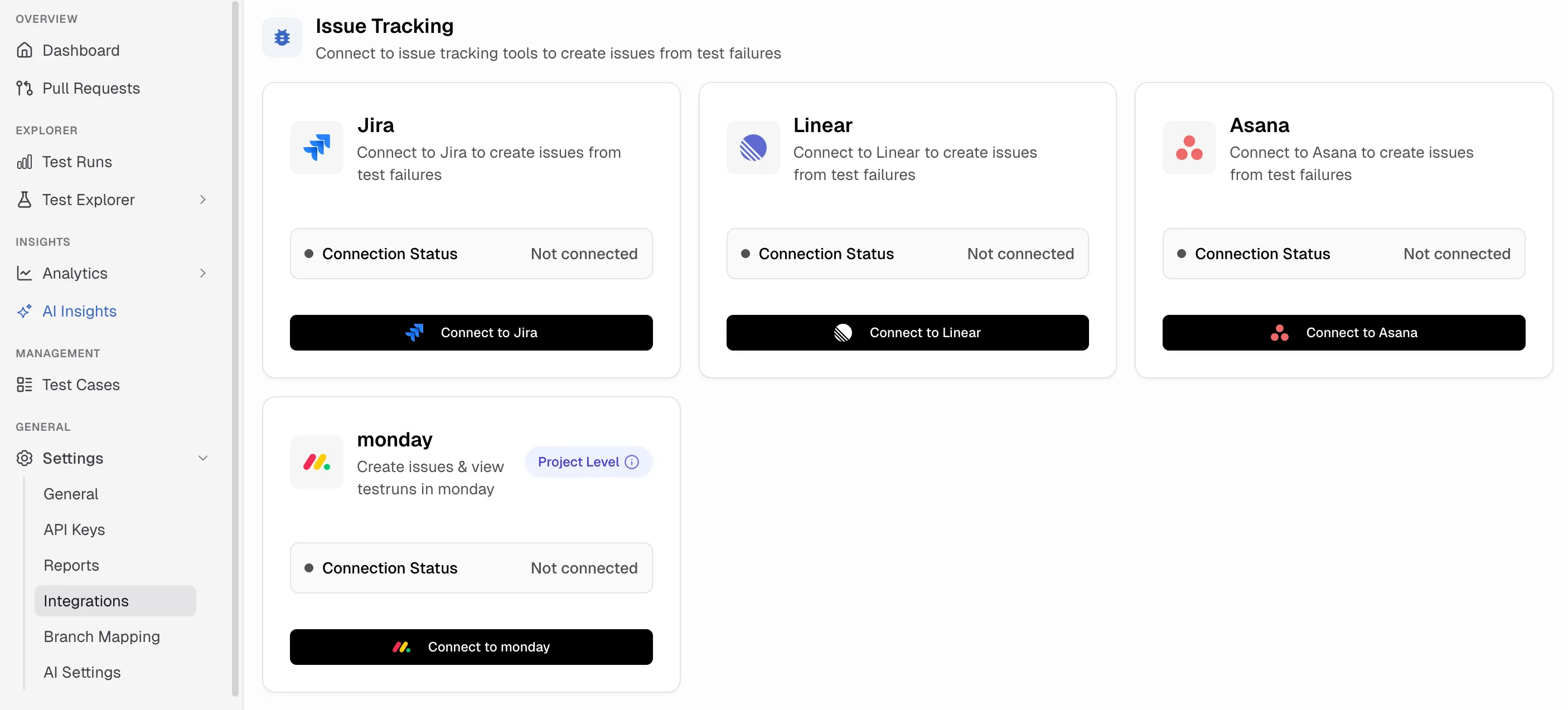Click the Test Cases icon in sidebar

[x=25, y=385]
